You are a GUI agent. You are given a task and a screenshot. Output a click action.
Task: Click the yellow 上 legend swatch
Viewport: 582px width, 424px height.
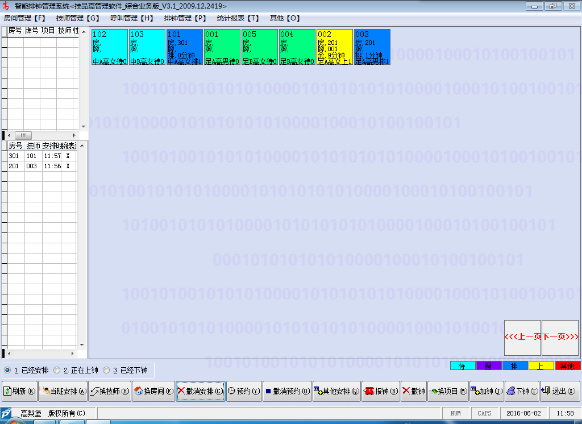(x=541, y=366)
